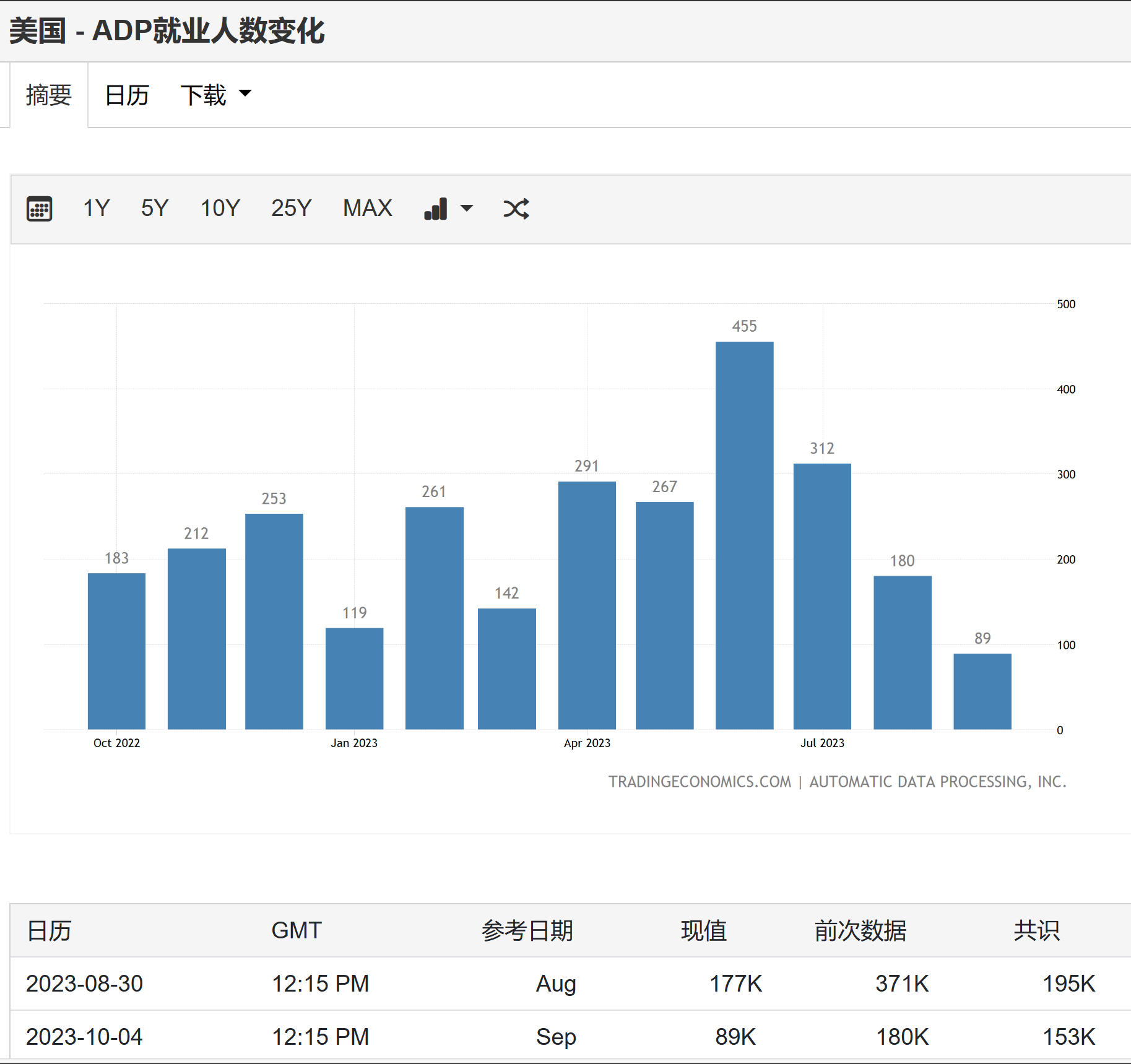The height and width of the screenshot is (1064, 1131).
Task: Click the bar chart type icon
Action: click(x=436, y=209)
